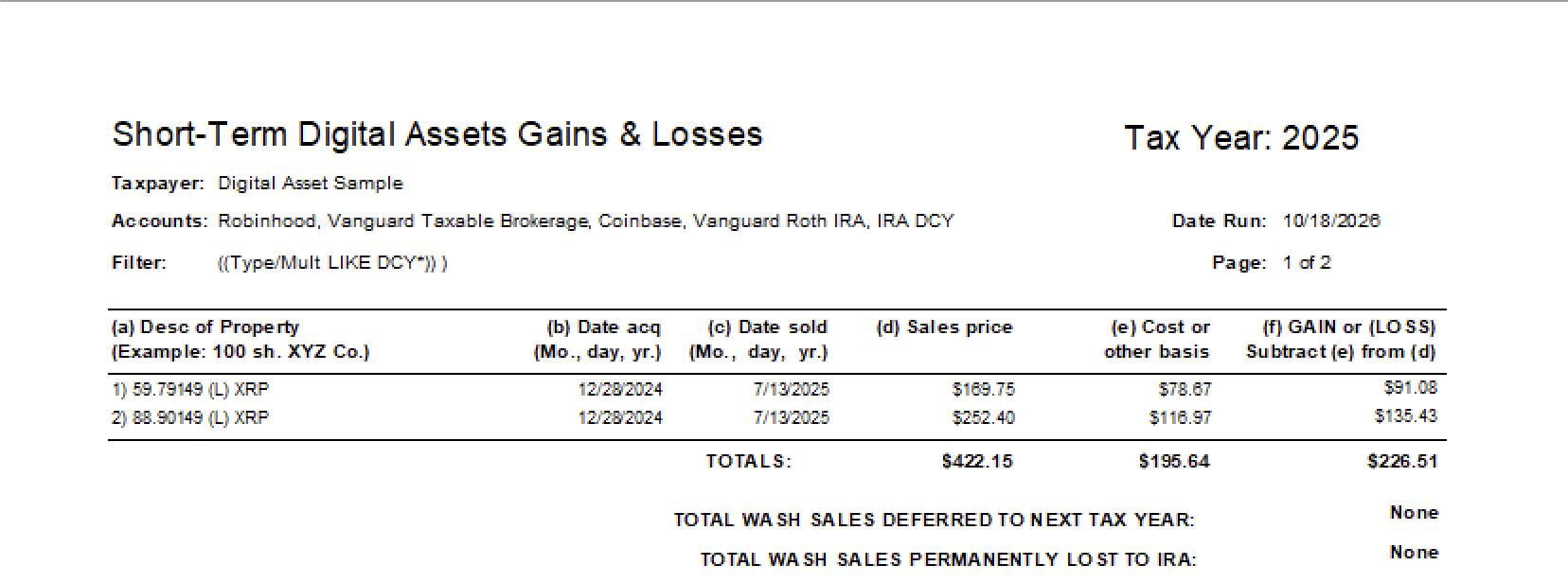Click the Date Run value 10/18/2026
1568x583 pixels.
pos(1331,221)
